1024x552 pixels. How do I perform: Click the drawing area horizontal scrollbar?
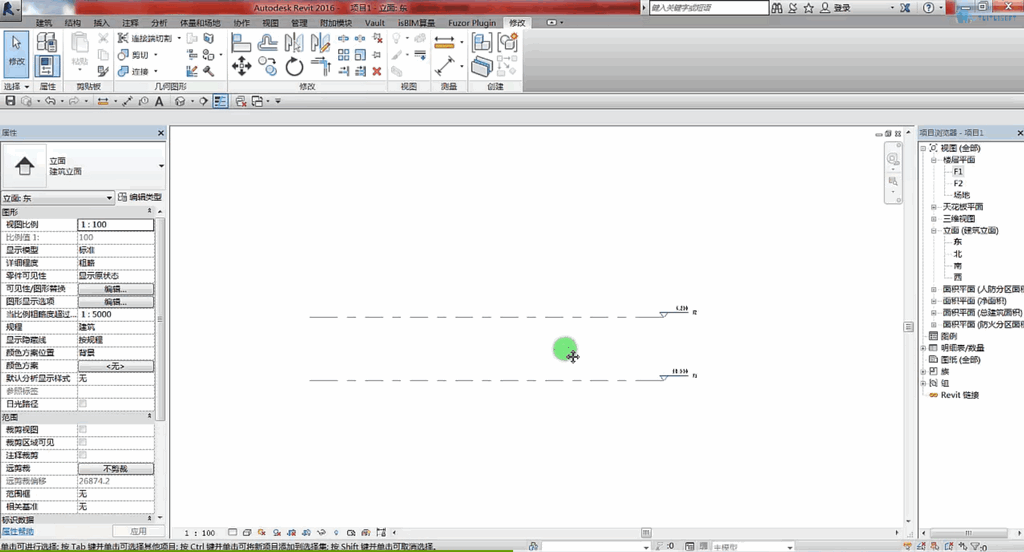click(646, 532)
